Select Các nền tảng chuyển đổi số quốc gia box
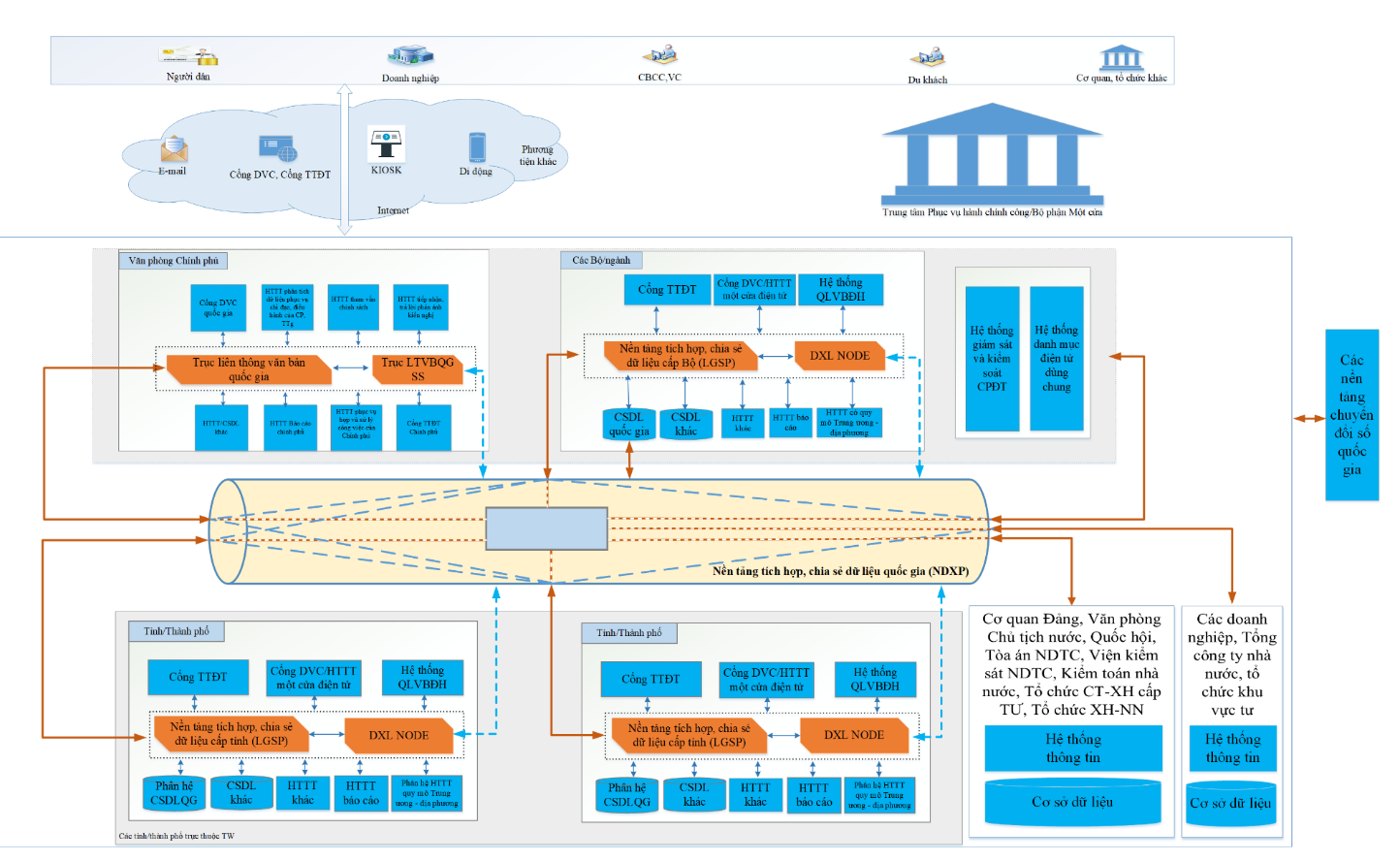Image resolution: width=1400 pixels, height=862 pixels. (x=1352, y=415)
